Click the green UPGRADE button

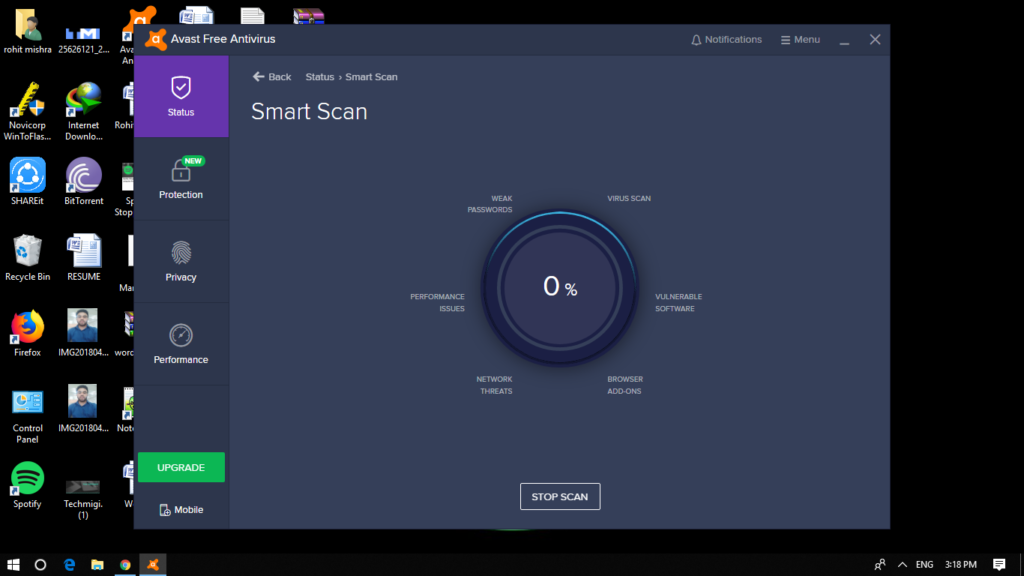coord(181,468)
